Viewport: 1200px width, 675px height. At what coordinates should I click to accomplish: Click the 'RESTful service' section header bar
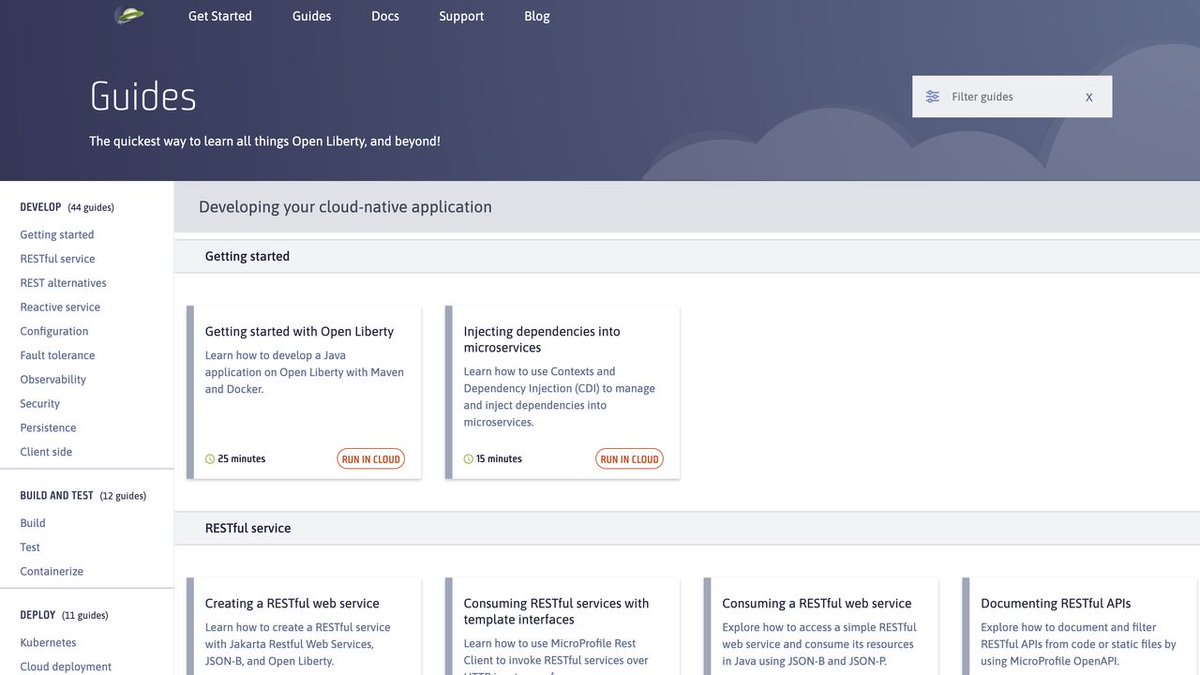(687, 528)
